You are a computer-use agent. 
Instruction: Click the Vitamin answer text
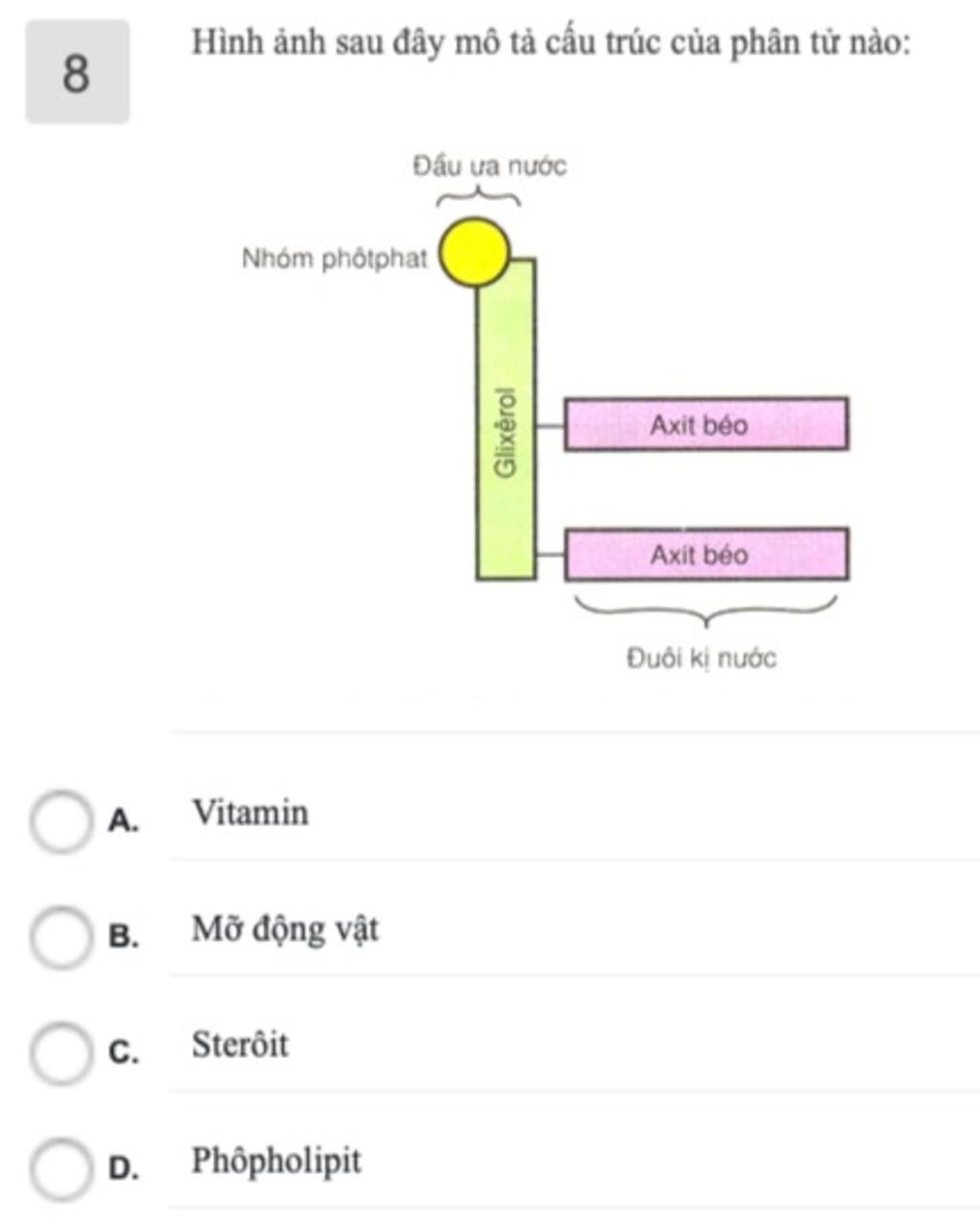(251, 813)
